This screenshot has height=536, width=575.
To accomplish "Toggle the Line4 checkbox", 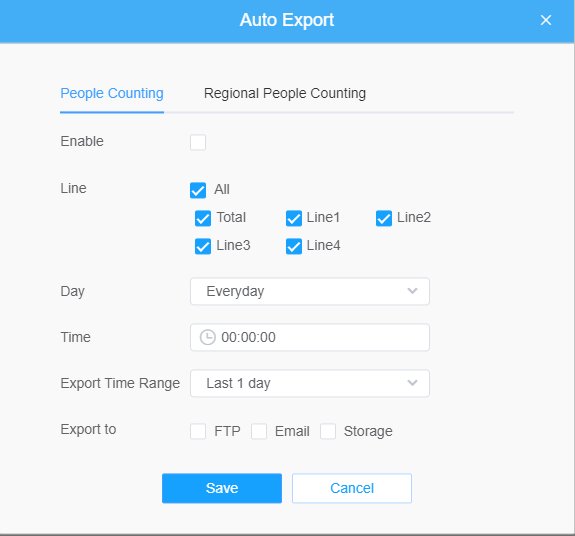I will 294,246.
